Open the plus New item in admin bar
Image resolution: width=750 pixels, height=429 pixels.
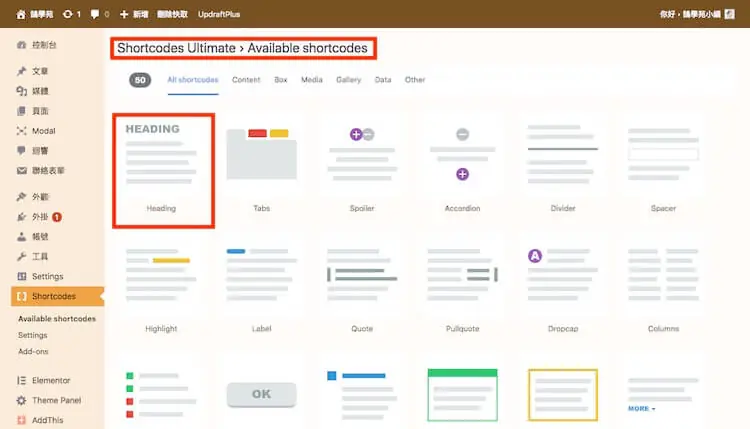pyautogui.click(x=134, y=14)
